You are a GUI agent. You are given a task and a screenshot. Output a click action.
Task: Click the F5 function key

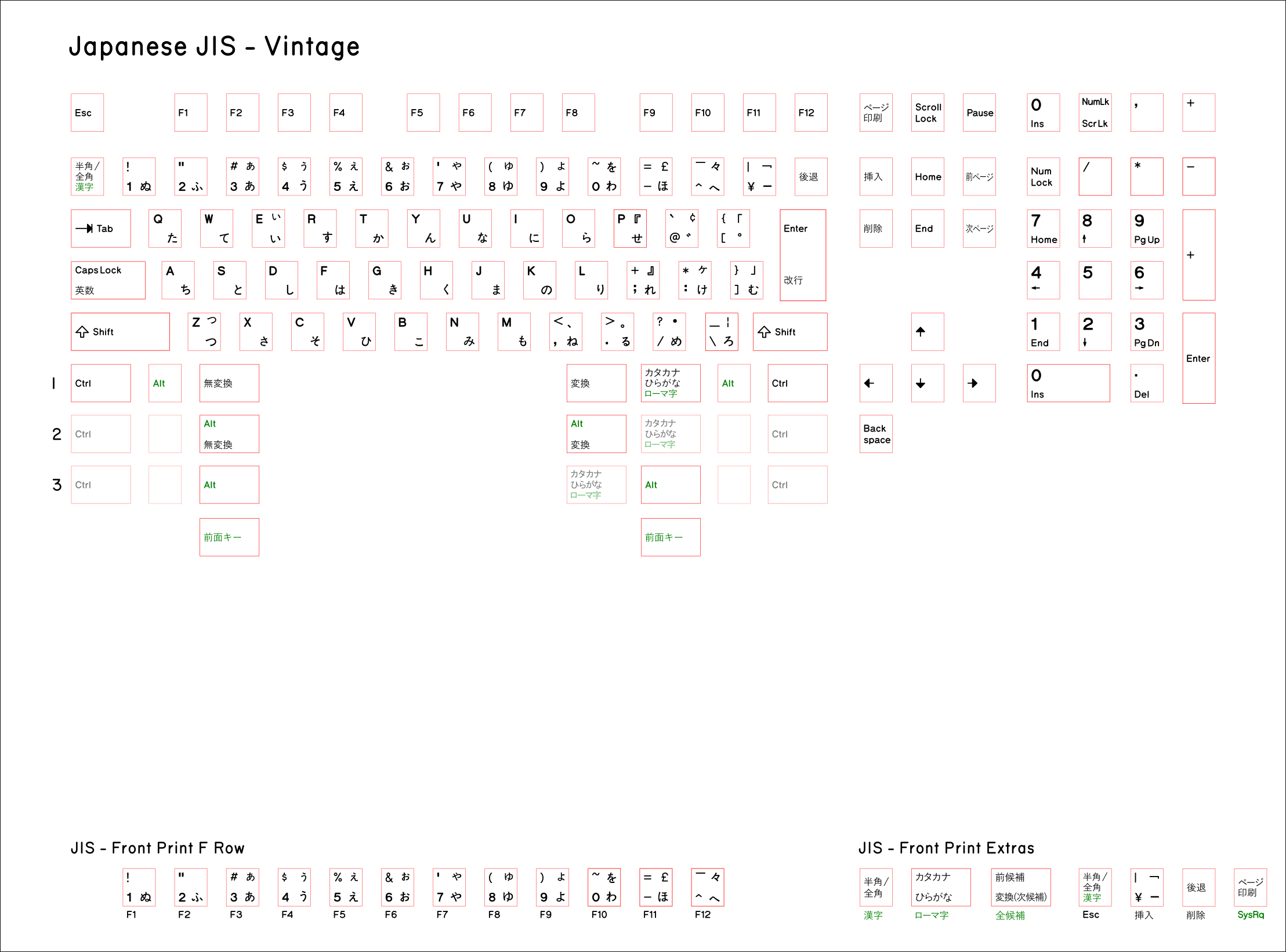click(423, 113)
